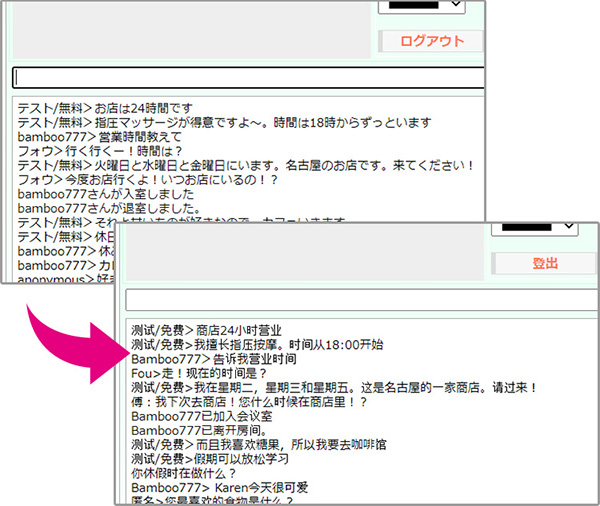Expand the dropdown above the 登出 button
Viewport: 600px width, 506px height.
pos(534,230)
